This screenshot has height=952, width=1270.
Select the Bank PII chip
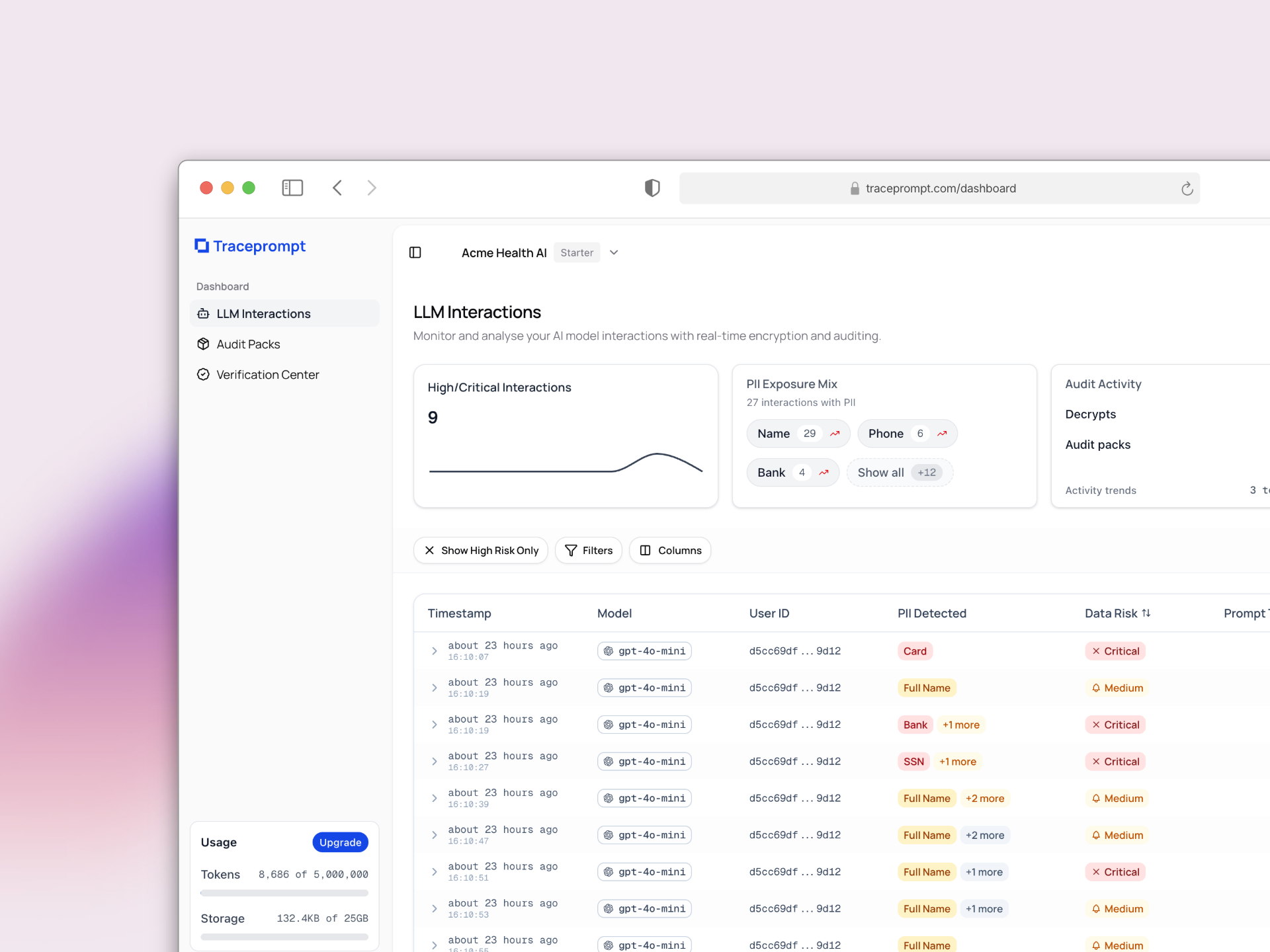[x=792, y=473]
